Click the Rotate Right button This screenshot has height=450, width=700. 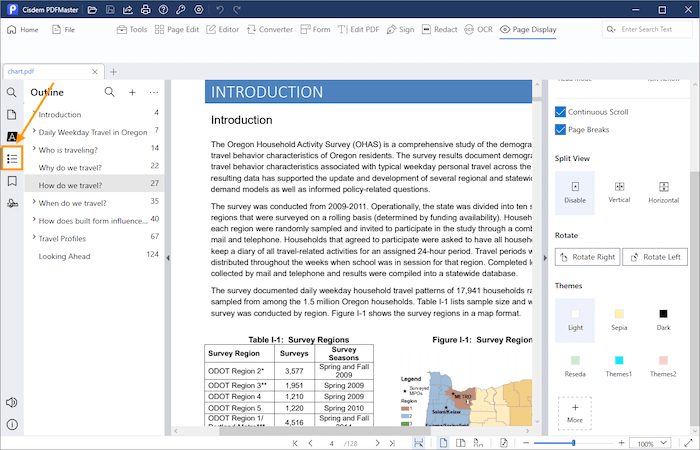(588, 257)
